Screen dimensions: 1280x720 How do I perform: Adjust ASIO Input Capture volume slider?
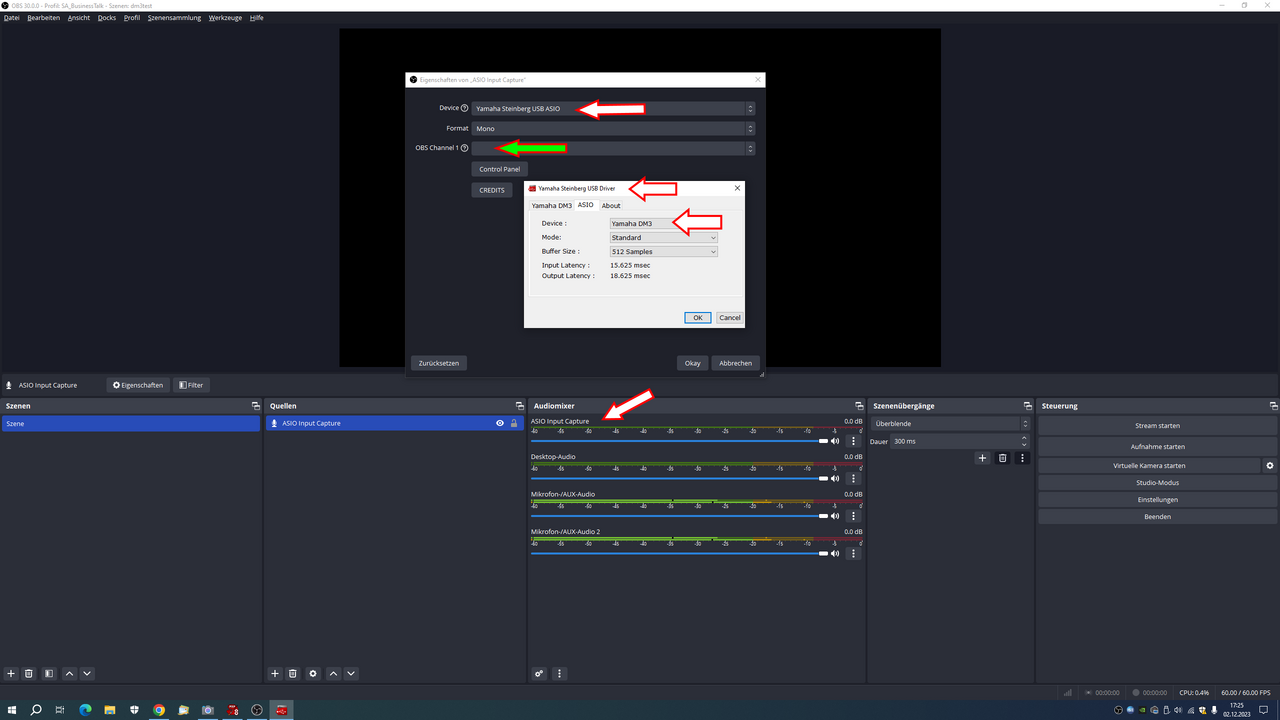point(680,441)
